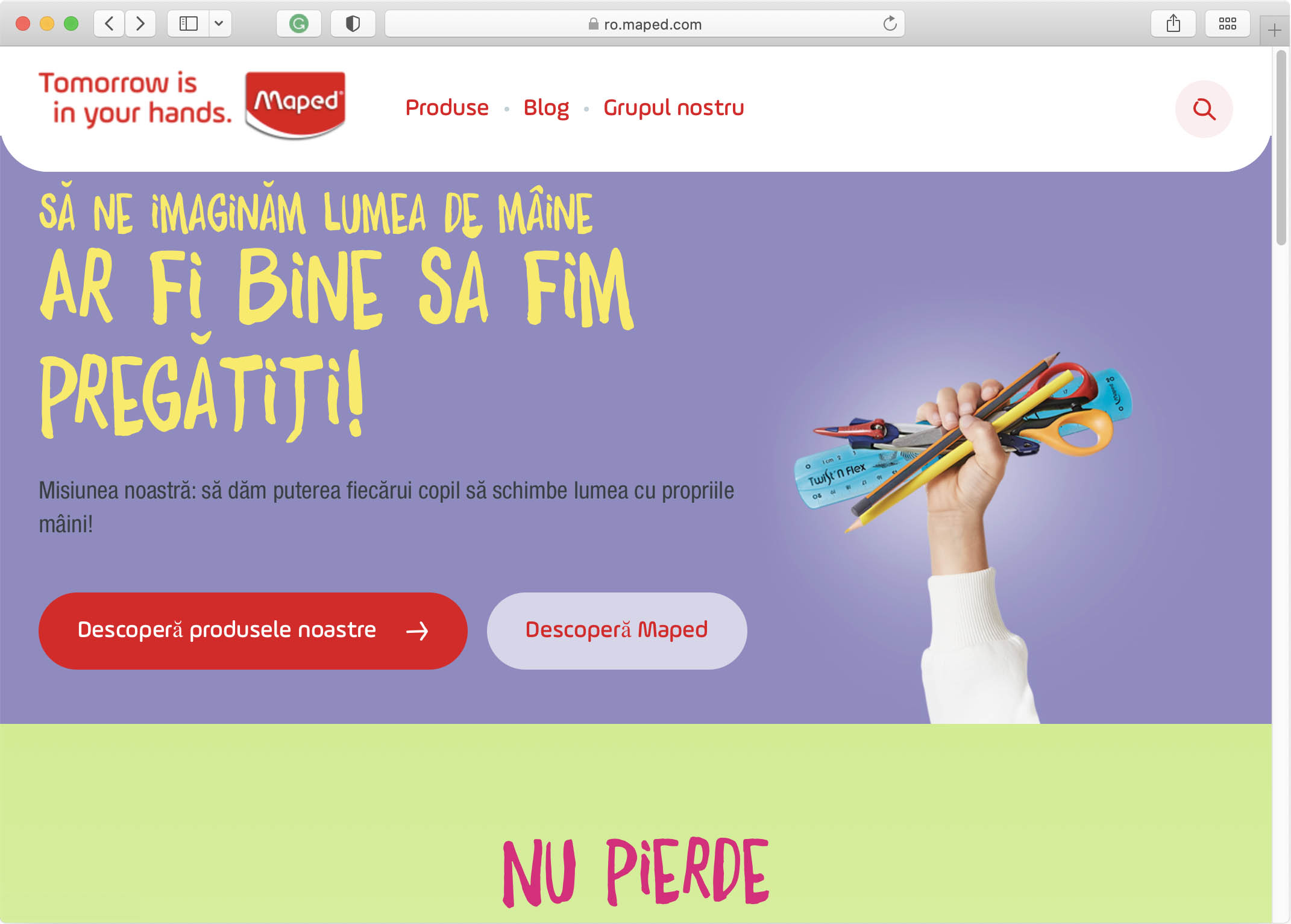Add a new tab with plus icon
This screenshot has height=924, width=1291.
pos(1274,30)
